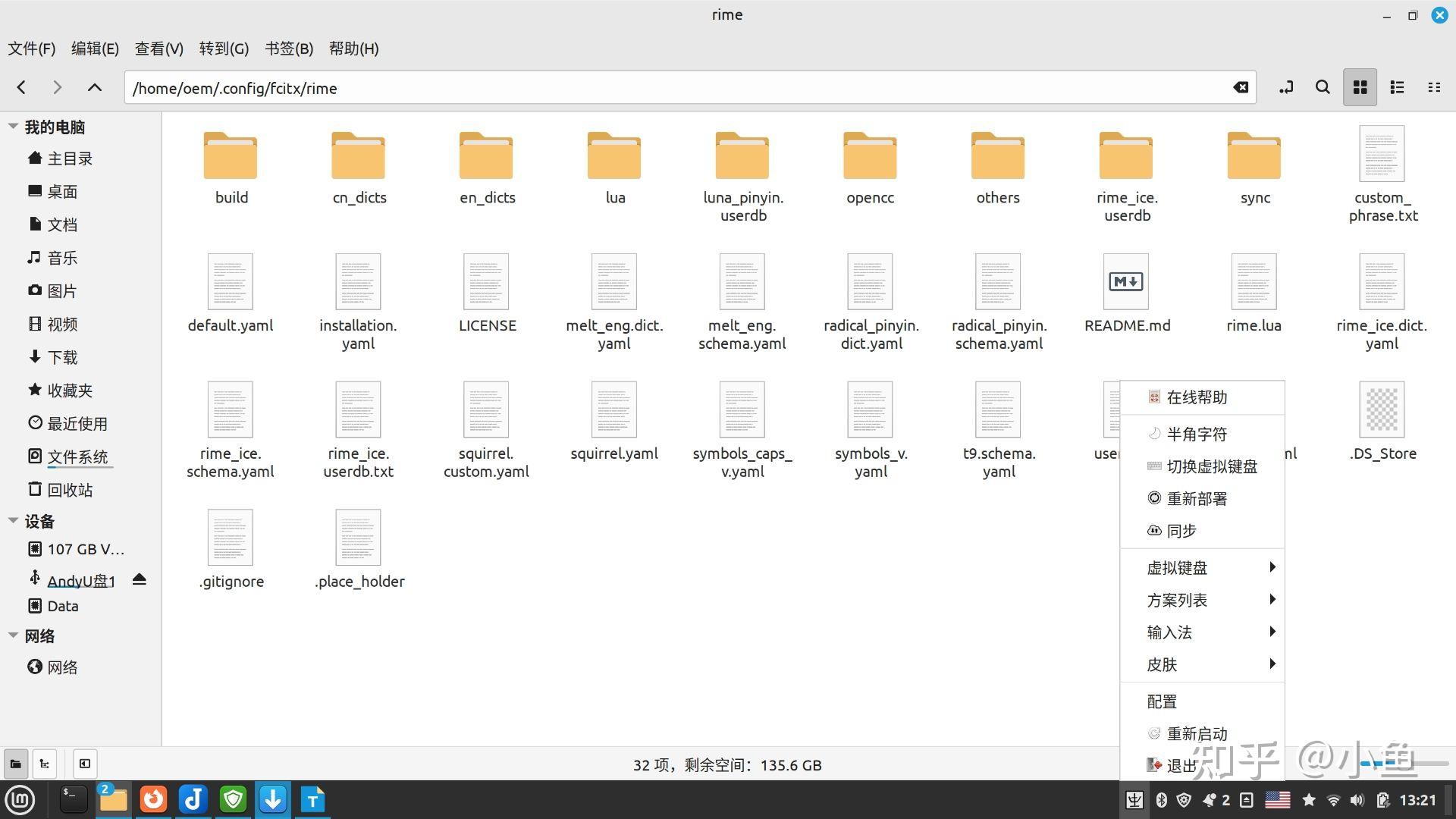Choose 重新部署 from the context menu
Screen dimensions: 1456x819
[1197, 498]
